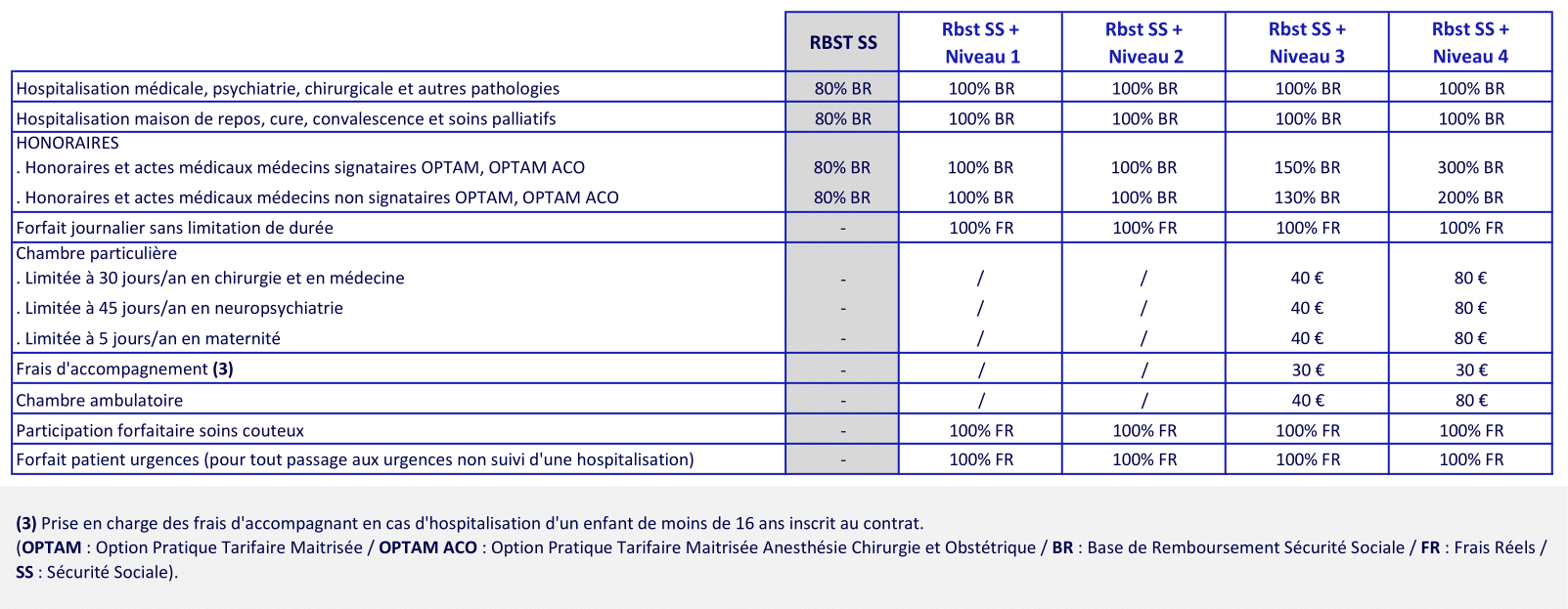Click the RBST SS column header
This screenshot has height=609, width=1568.
coord(842,43)
